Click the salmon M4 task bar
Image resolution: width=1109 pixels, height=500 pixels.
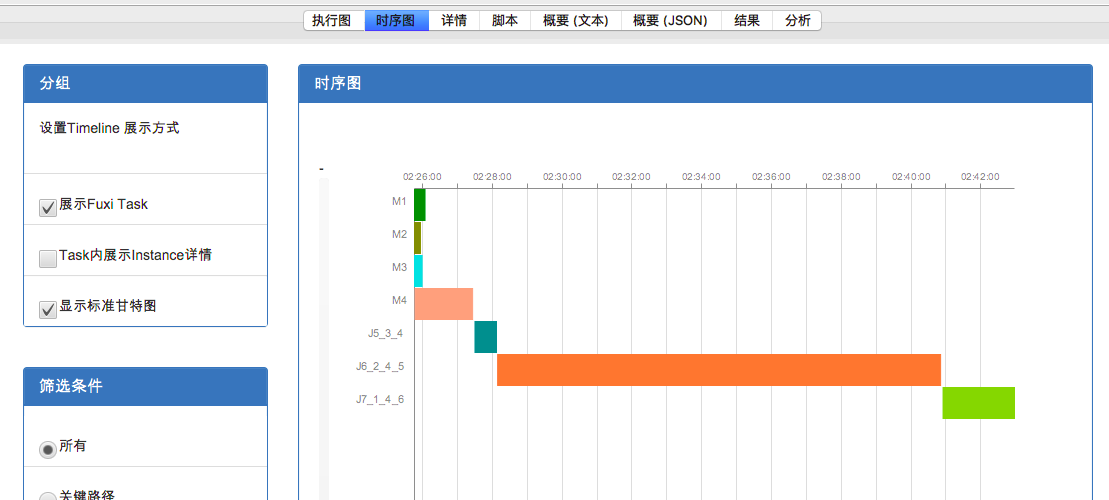(x=443, y=304)
